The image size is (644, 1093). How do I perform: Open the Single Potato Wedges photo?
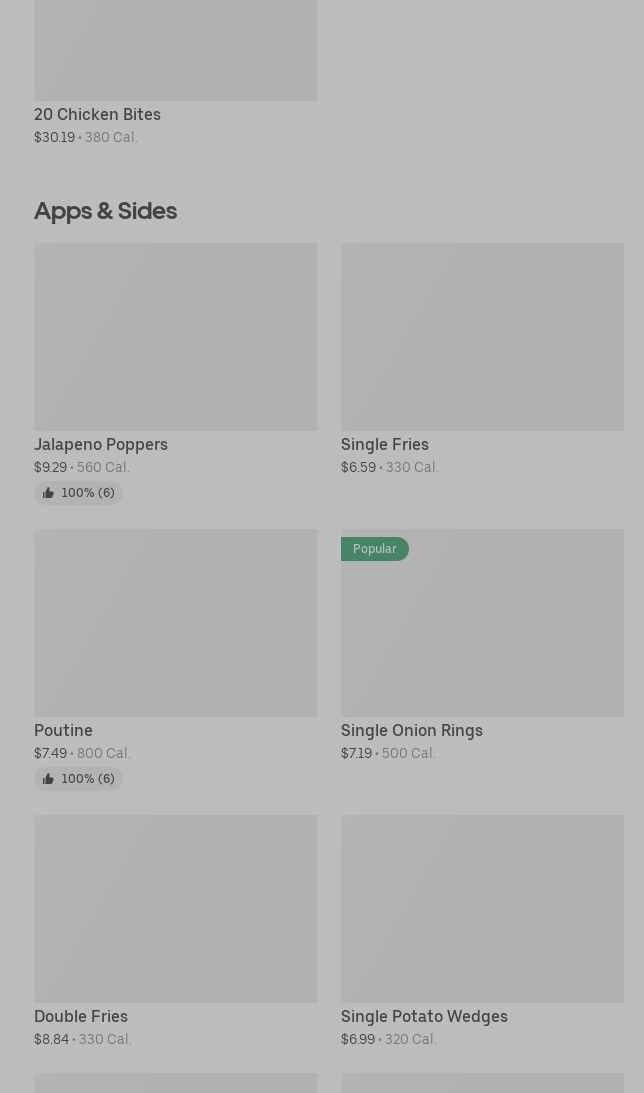click(482, 908)
